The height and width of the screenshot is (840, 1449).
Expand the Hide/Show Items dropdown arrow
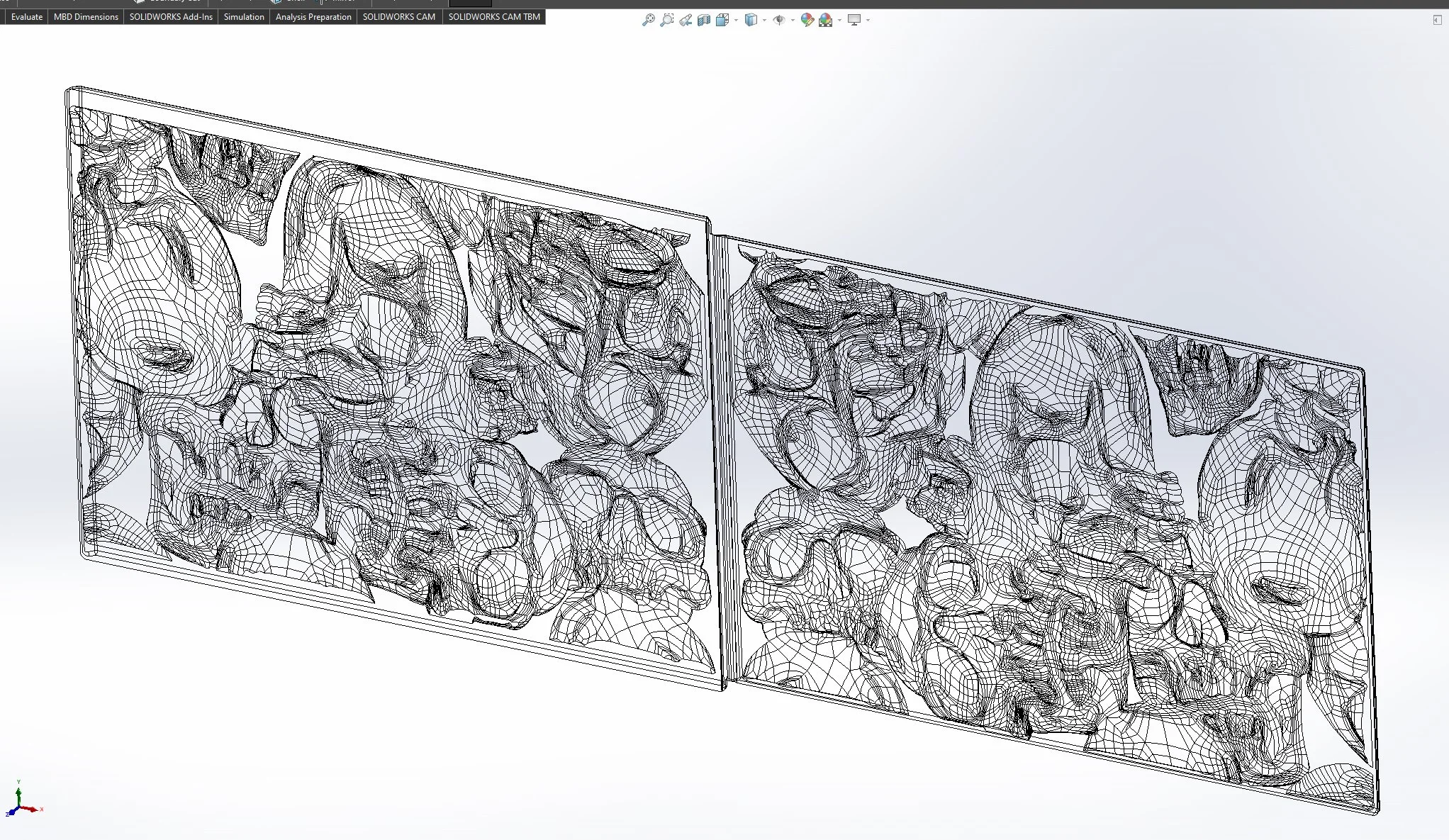[x=793, y=20]
